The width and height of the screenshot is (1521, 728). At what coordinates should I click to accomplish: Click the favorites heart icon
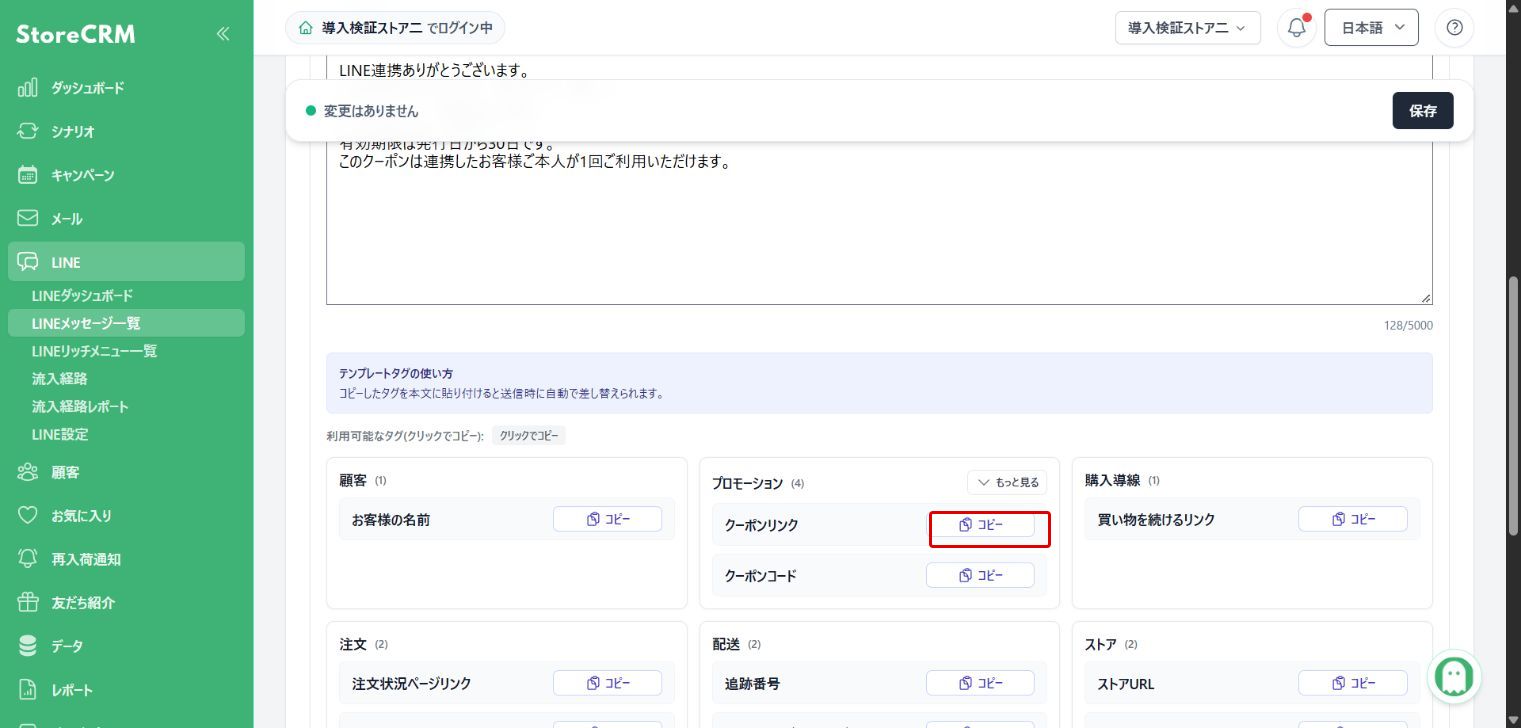tap(28, 515)
